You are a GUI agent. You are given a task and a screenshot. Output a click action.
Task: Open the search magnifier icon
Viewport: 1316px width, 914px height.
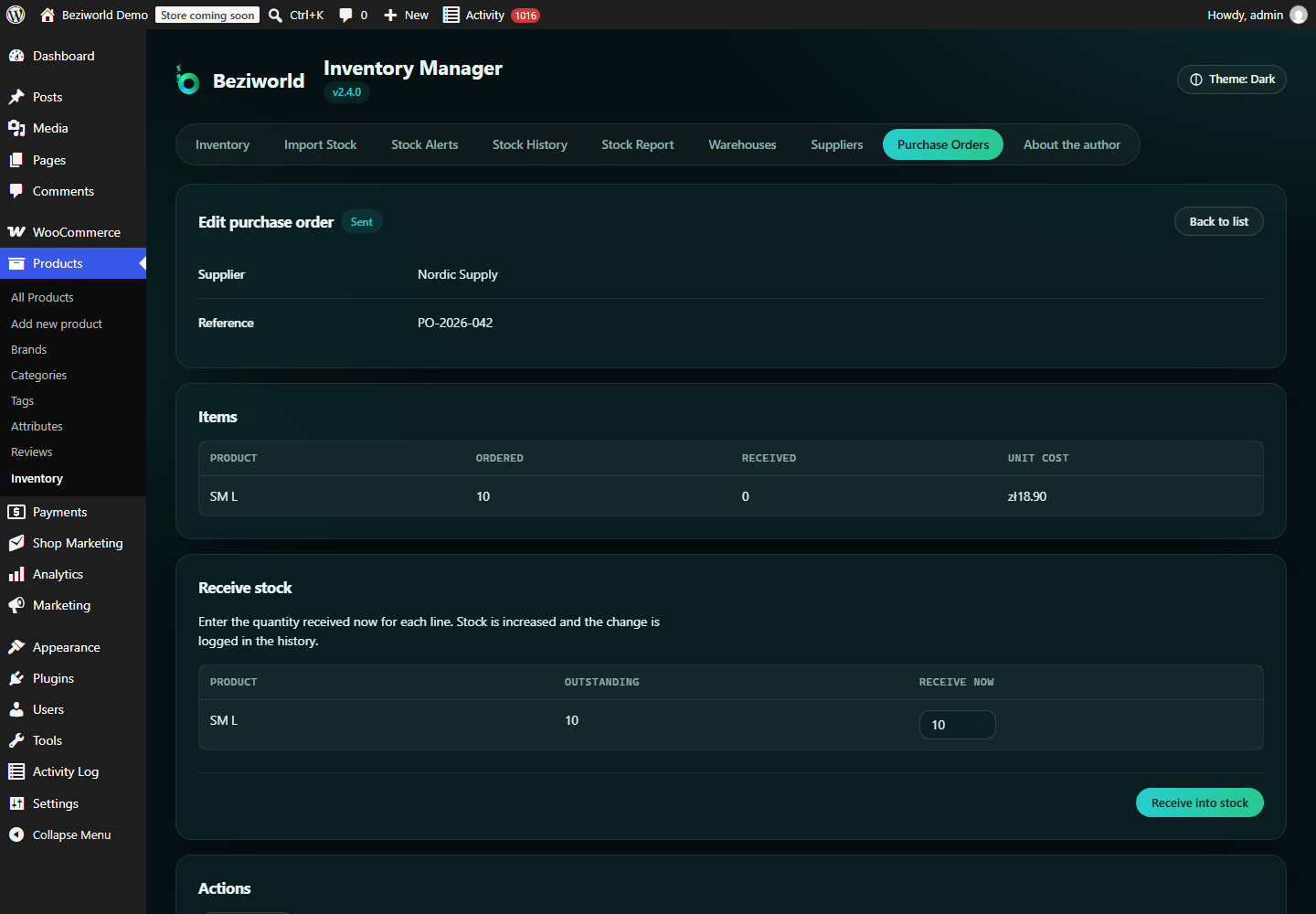point(275,15)
